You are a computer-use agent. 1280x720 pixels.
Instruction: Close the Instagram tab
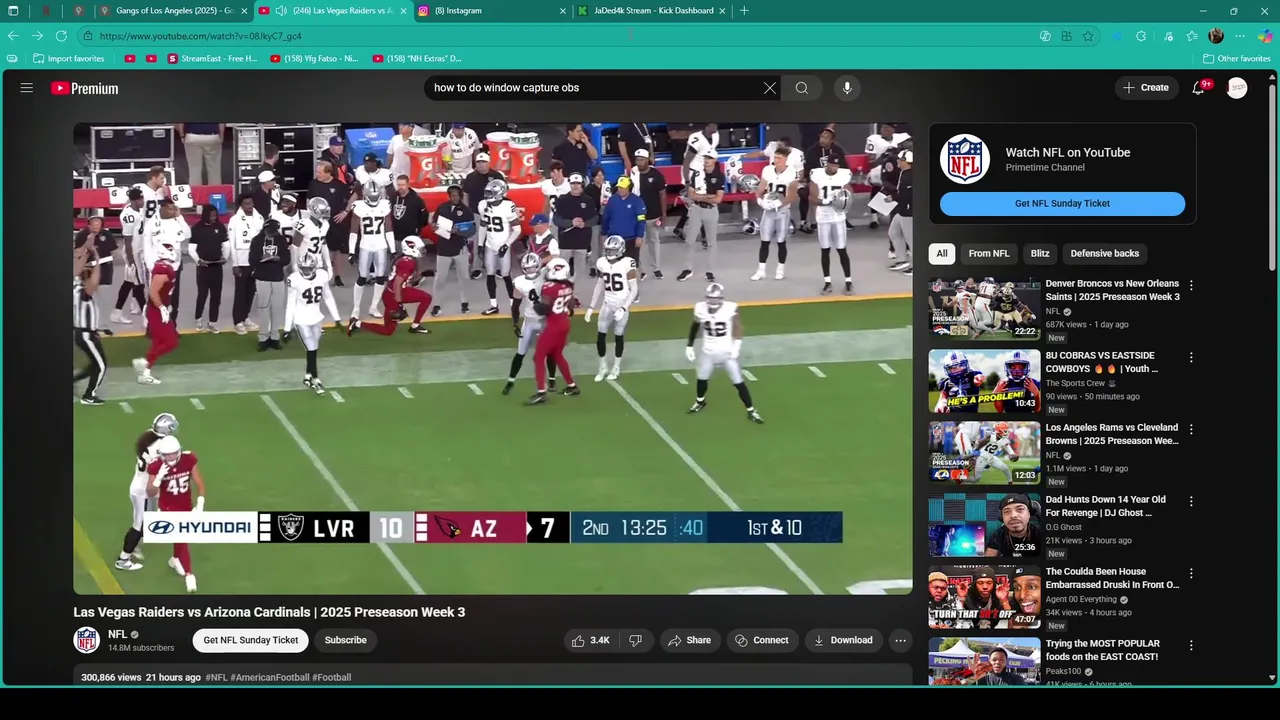563,11
